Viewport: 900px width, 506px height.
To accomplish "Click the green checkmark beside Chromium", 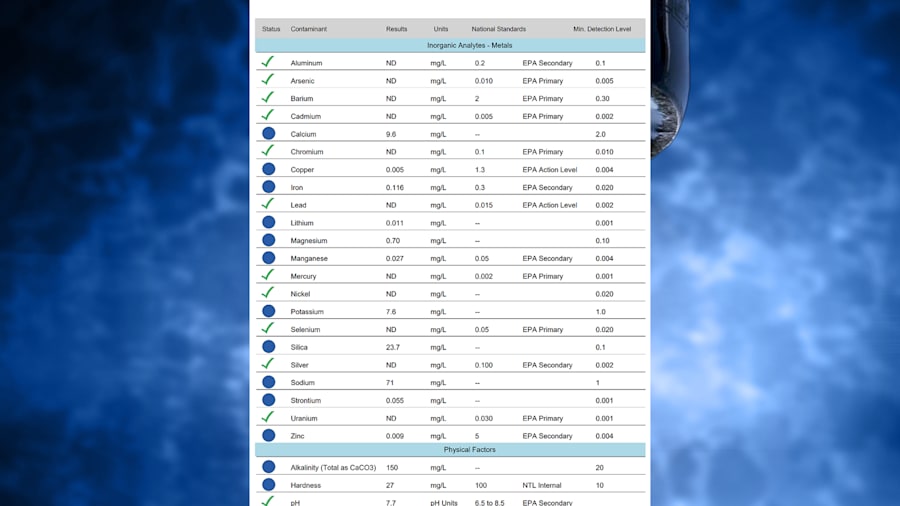I will click(x=267, y=150).
